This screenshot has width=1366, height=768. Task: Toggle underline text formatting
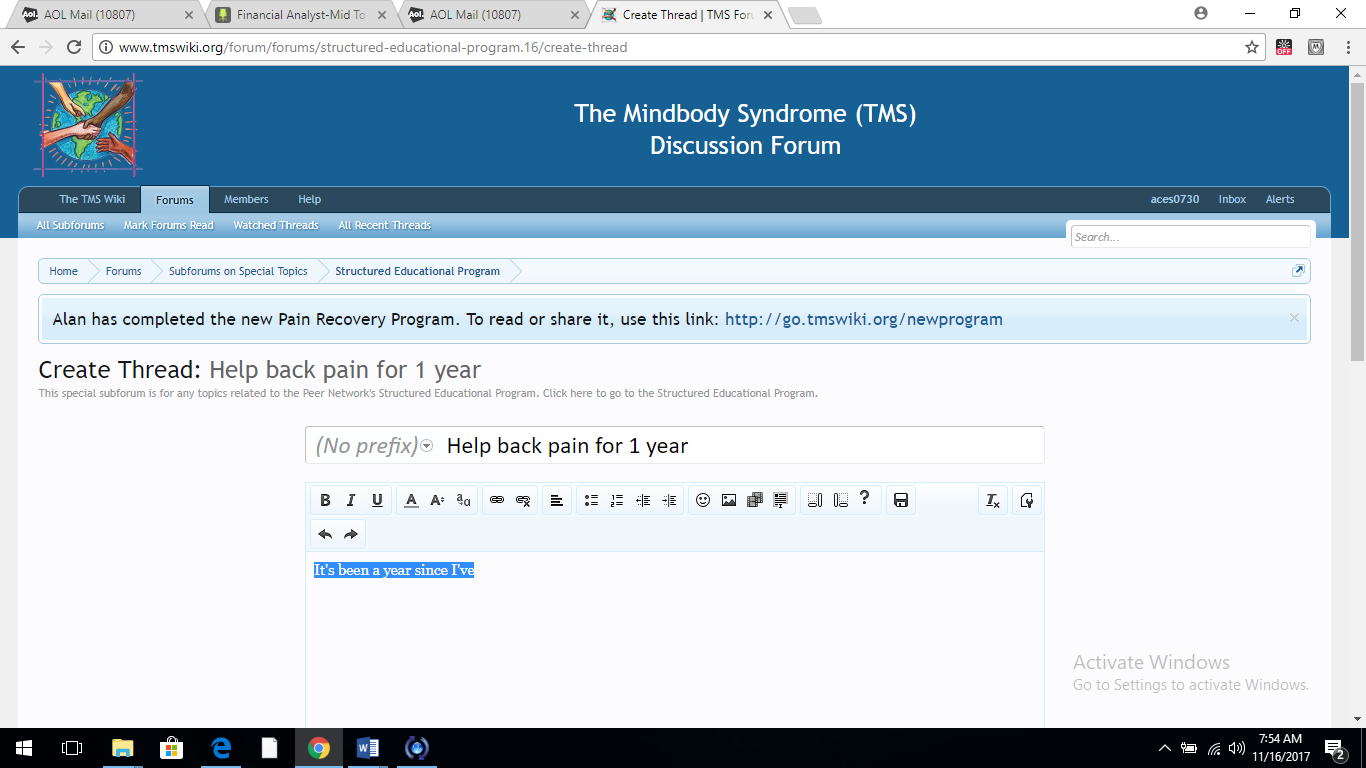377,500
